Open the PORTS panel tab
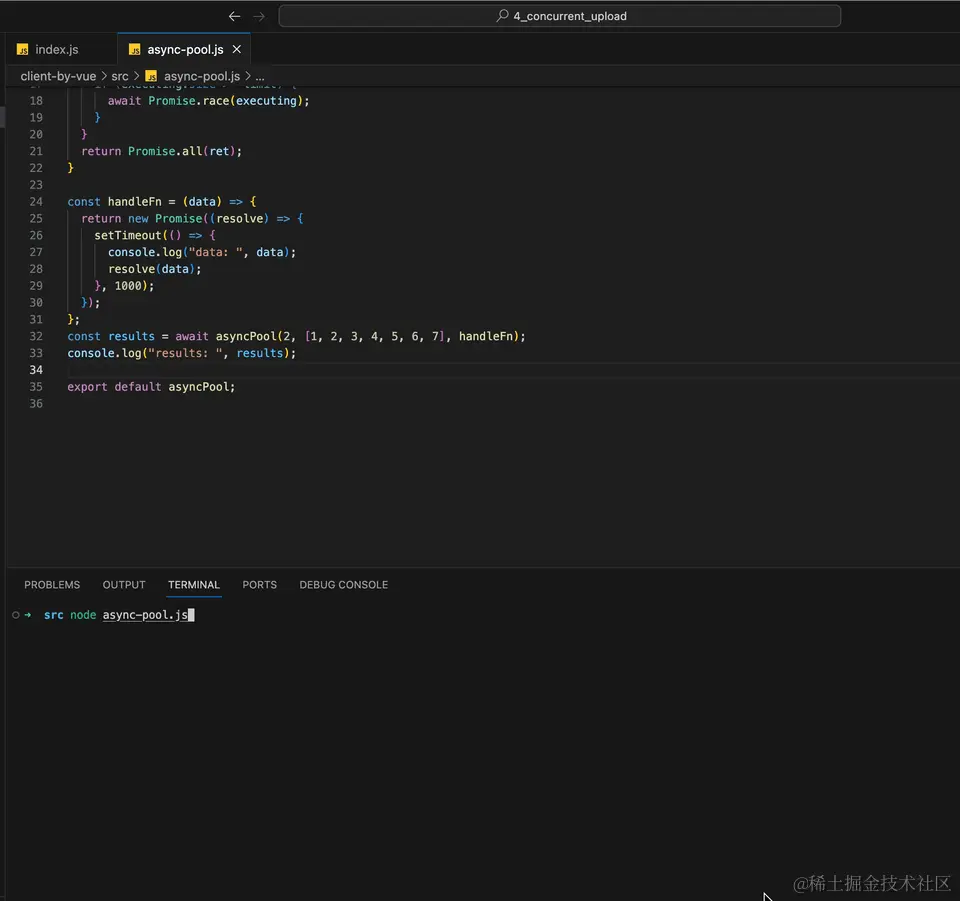Viewport: 960px width, 901px height. 259,585
